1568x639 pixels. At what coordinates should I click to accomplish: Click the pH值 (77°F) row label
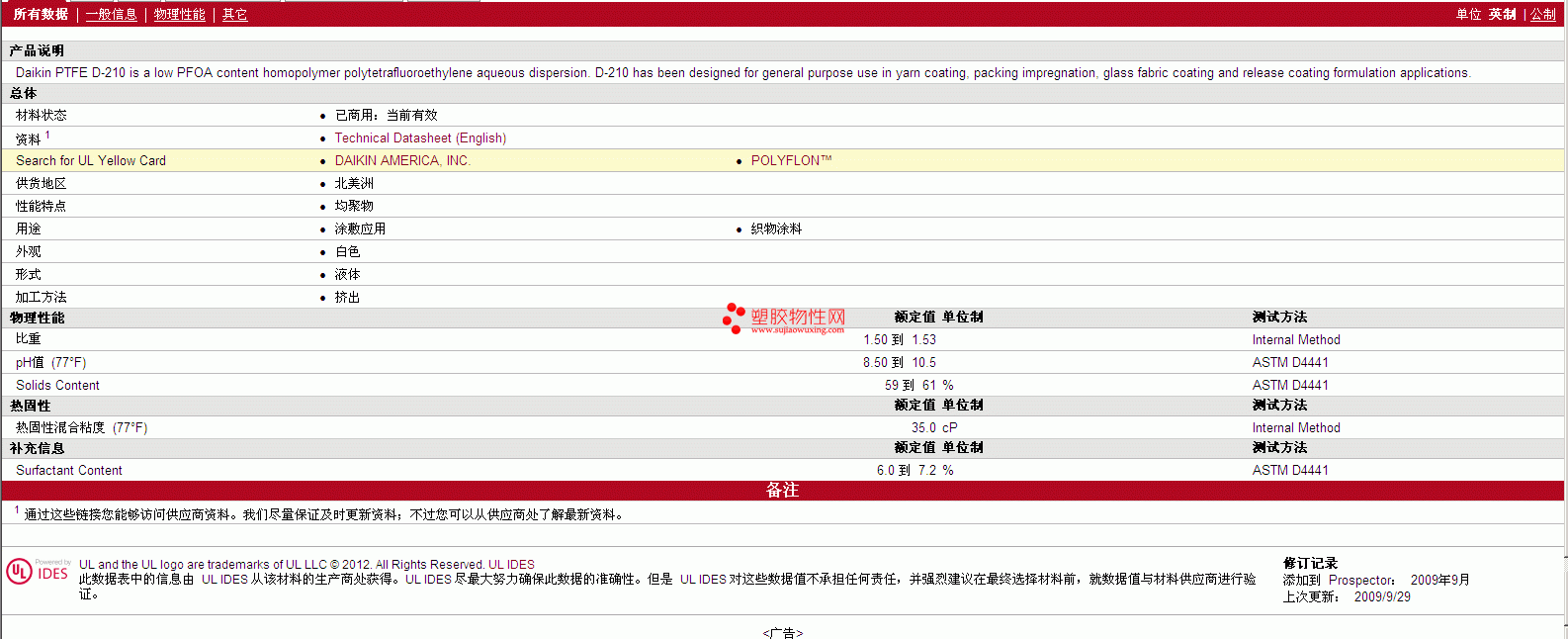point(51,362)
